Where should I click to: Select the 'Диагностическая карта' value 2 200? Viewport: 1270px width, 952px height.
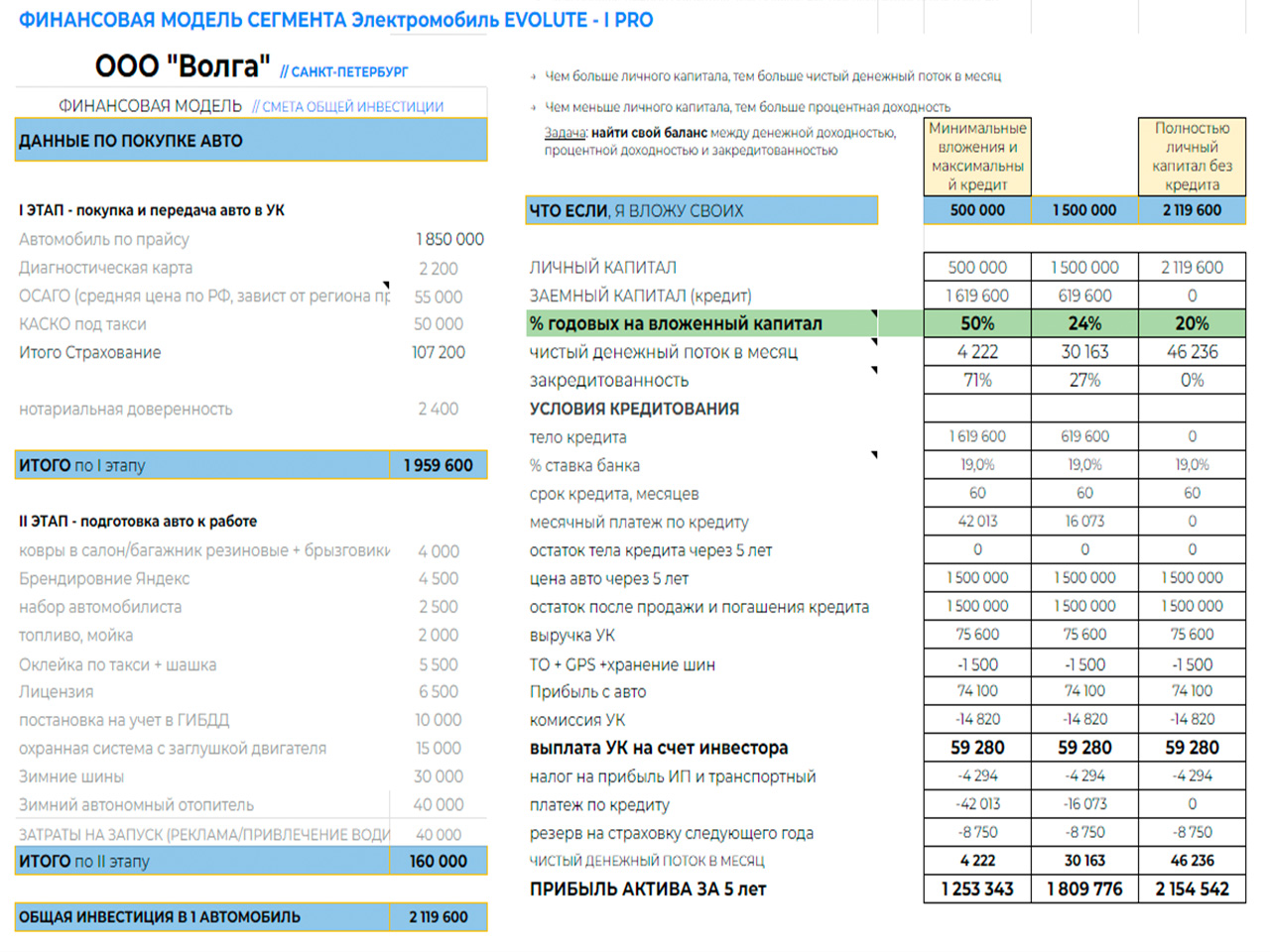tap(439, 269)
